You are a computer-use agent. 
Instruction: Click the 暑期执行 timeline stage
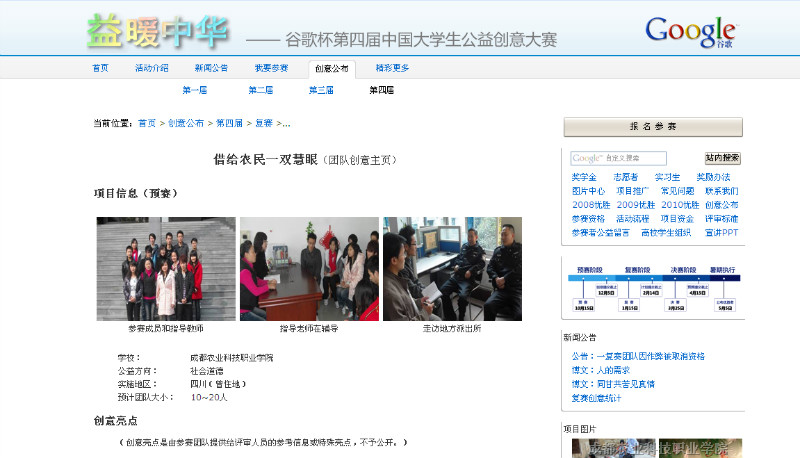(723, 270)
